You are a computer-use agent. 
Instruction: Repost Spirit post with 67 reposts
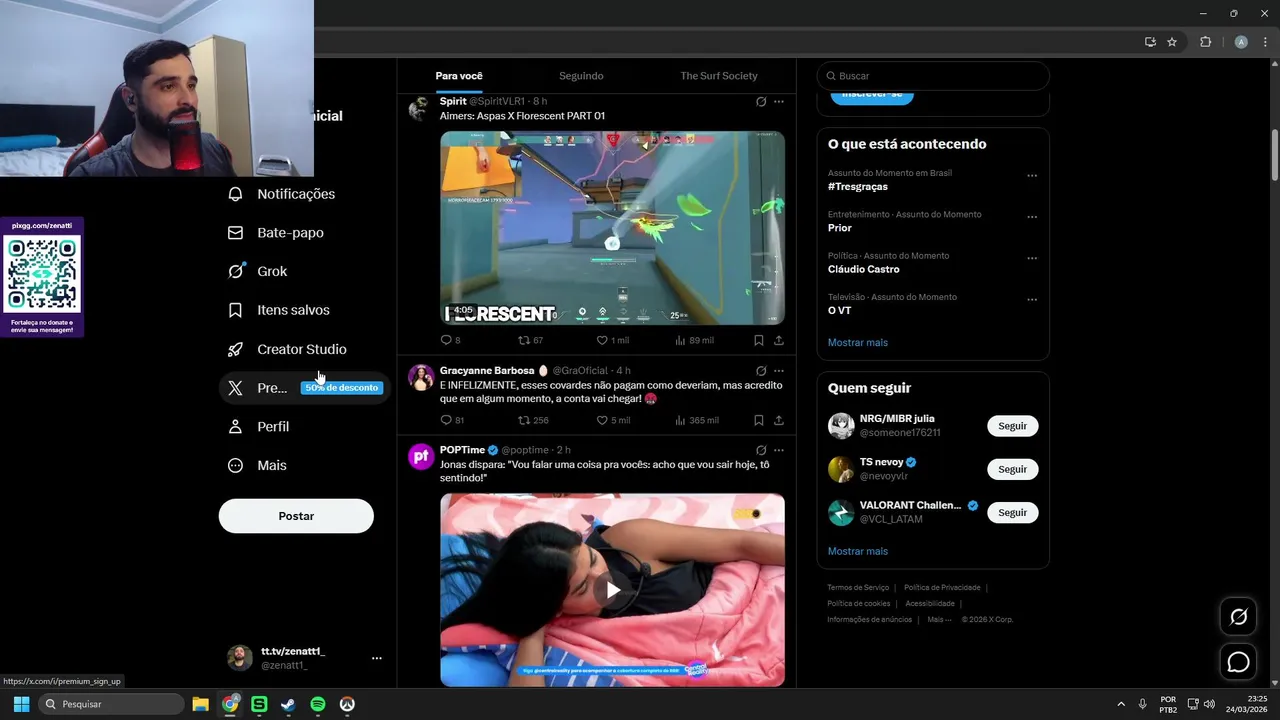pos(531,340)
